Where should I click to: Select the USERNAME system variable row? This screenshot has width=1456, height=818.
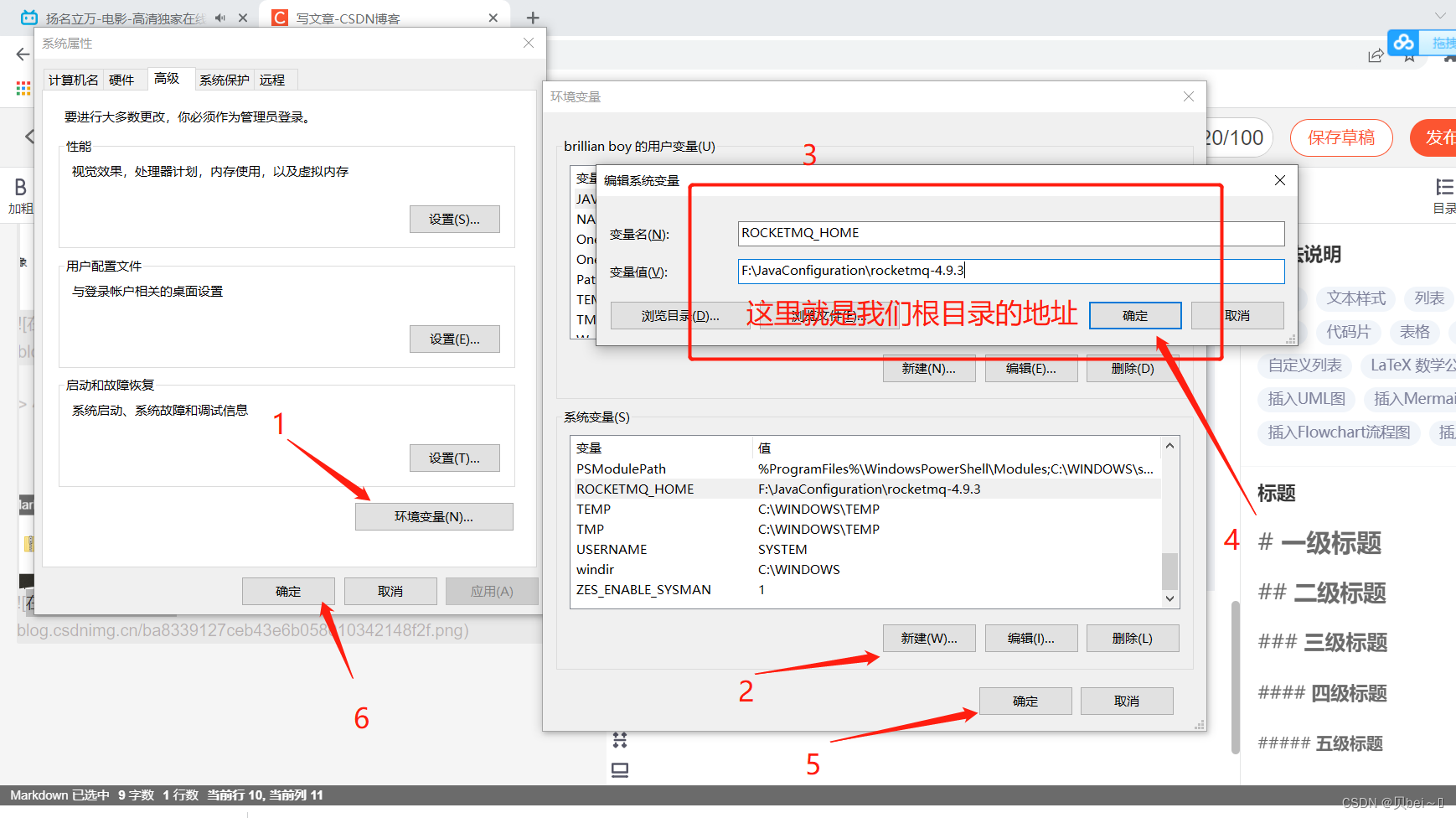coord(866,549)
